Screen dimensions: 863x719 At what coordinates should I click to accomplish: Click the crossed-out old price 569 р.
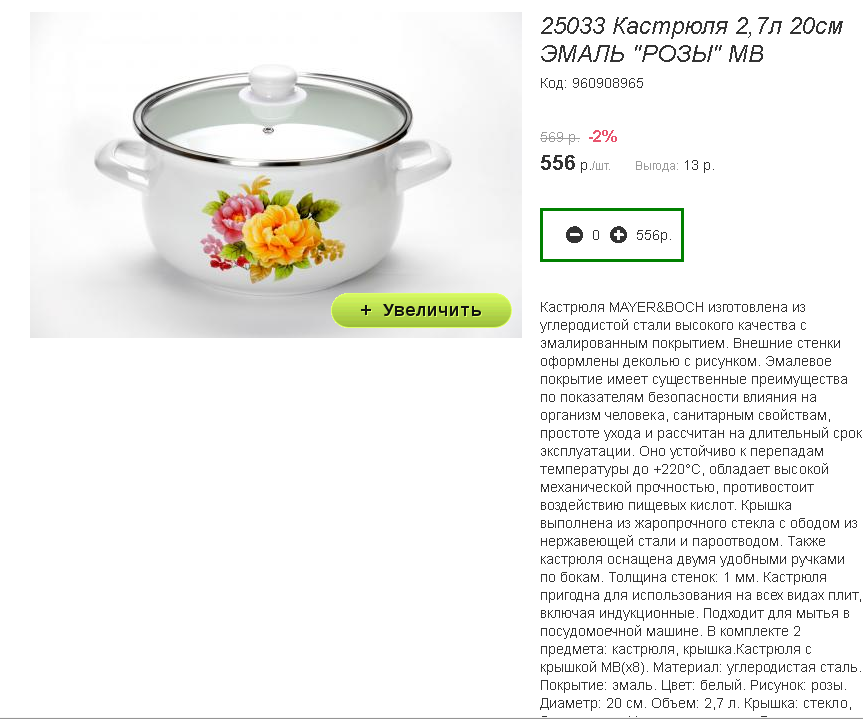coord(559,137)
